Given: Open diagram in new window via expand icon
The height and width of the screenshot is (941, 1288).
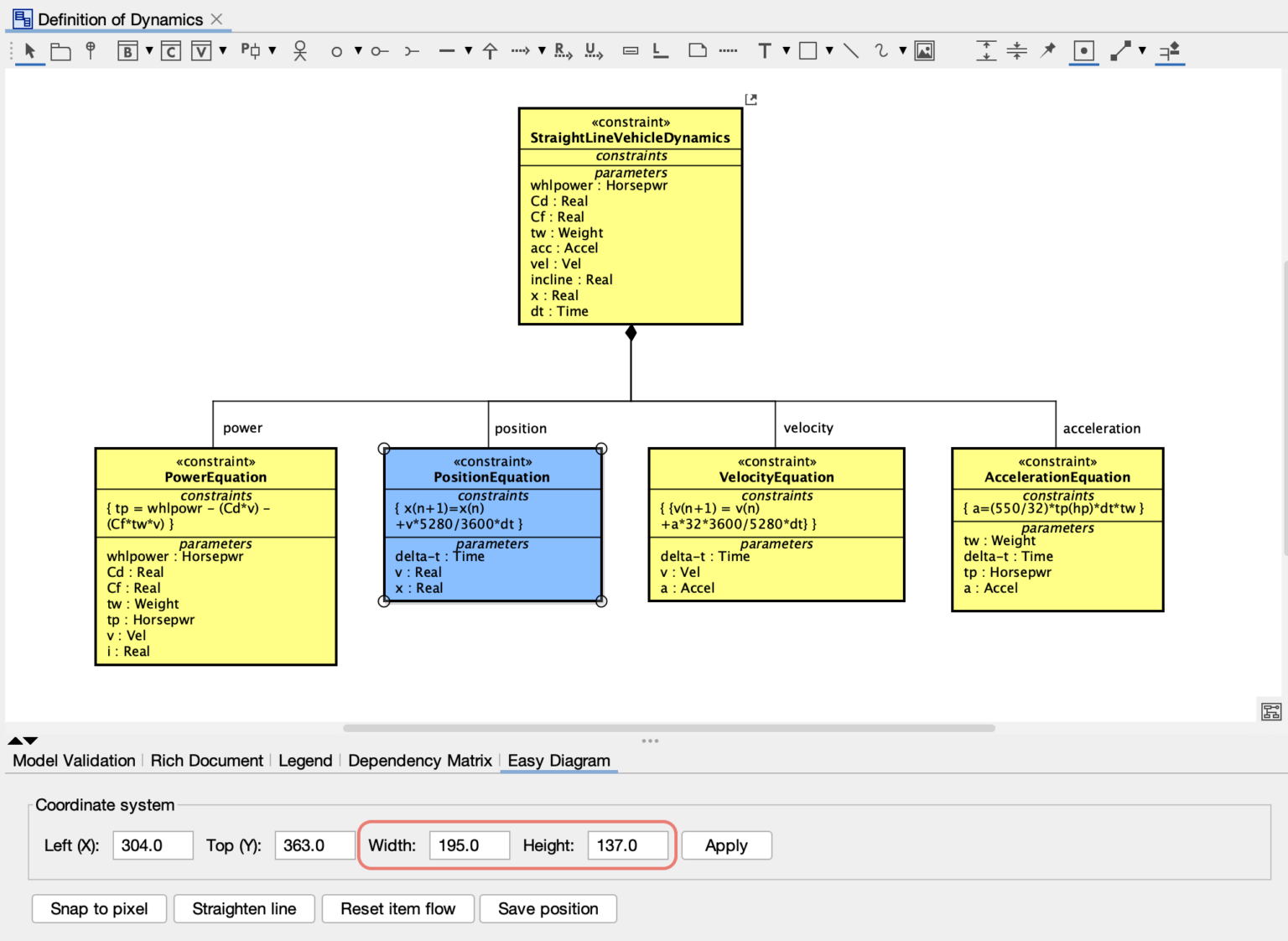Looking at the screenshot, I should pos(750,98).
